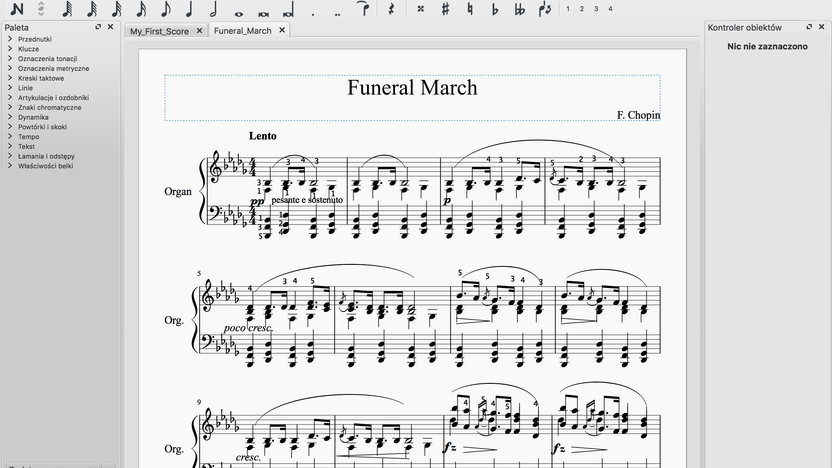
Task: Select the pesante e sostenuto expression text
Action: pos(307,200)
